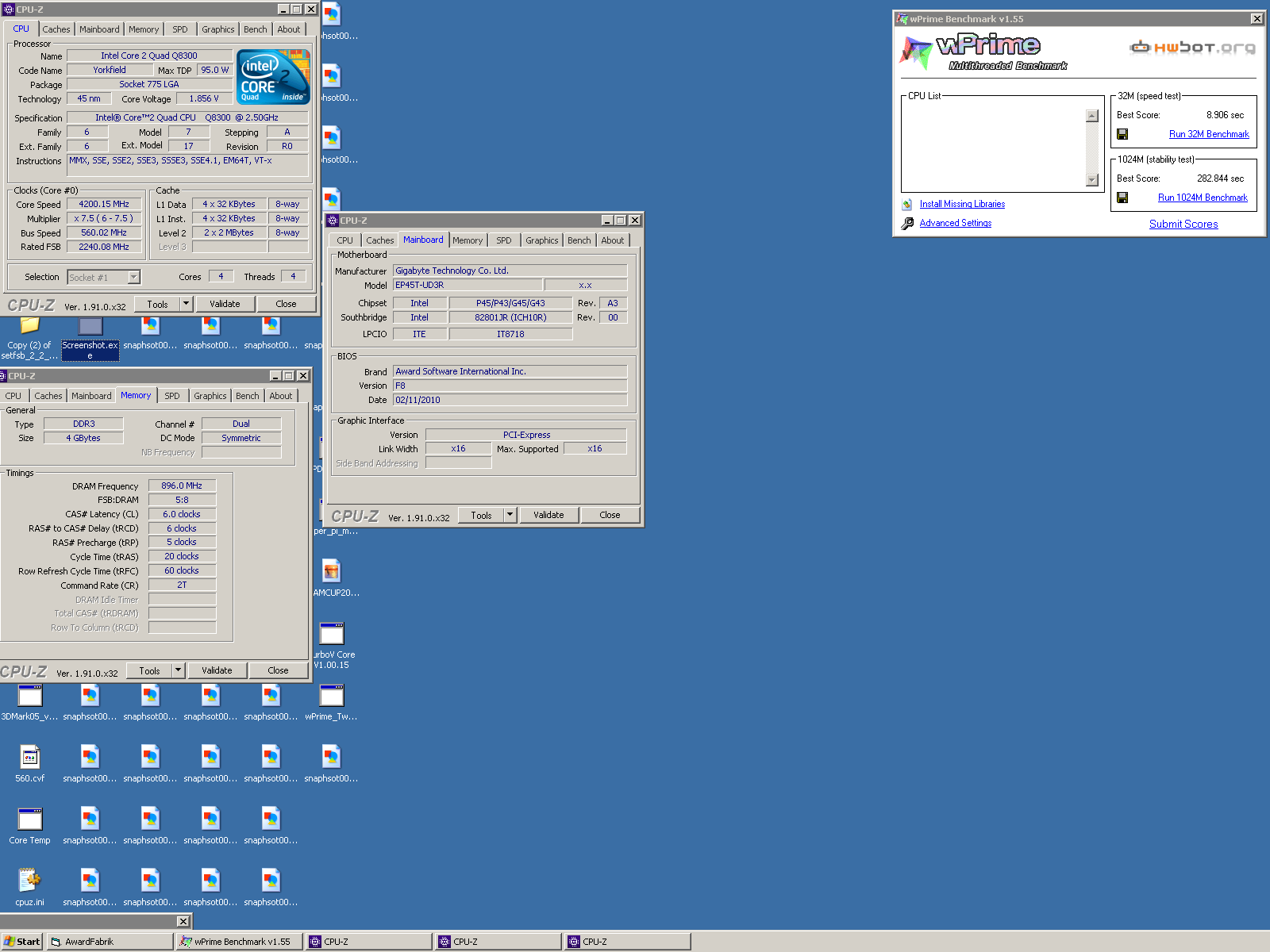This screenshot has width=1270, height=952.
Task: Click Validate in the Memory CPU-Z window
Action: click(217, 670)
